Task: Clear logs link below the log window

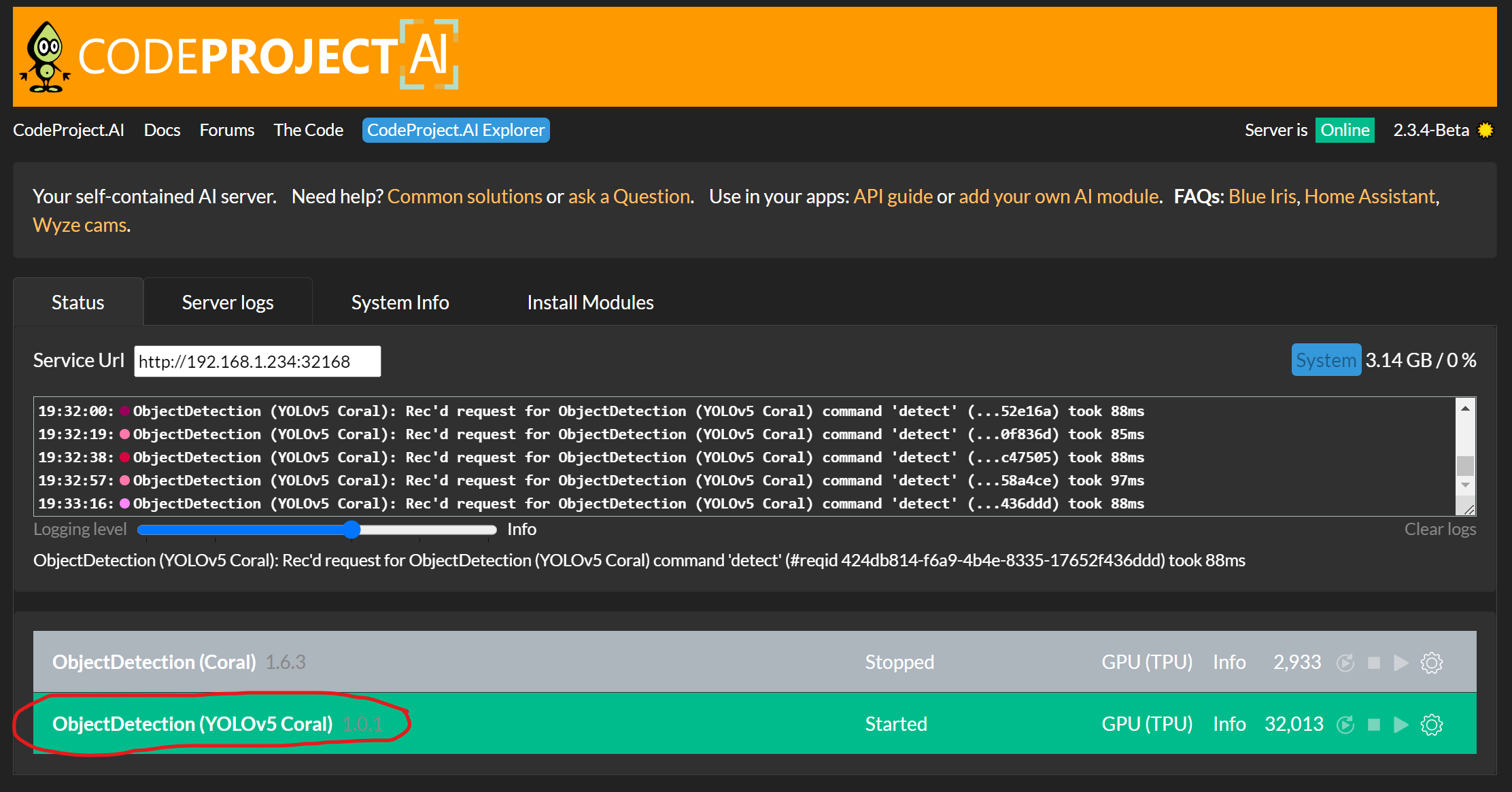Action: (x=1440, y=529)
